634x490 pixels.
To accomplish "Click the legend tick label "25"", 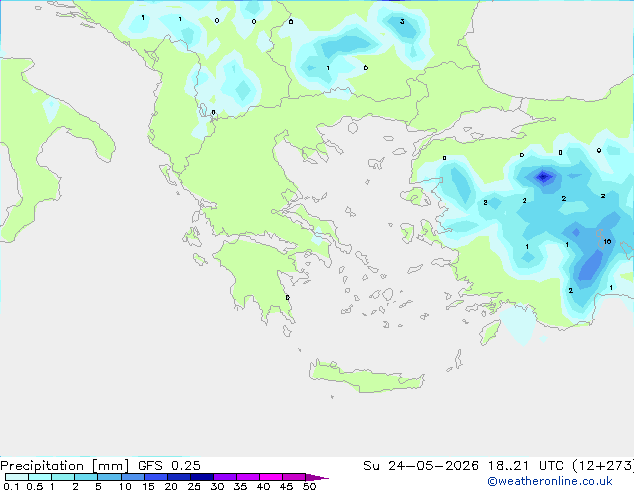I will (x=194, y=486).
